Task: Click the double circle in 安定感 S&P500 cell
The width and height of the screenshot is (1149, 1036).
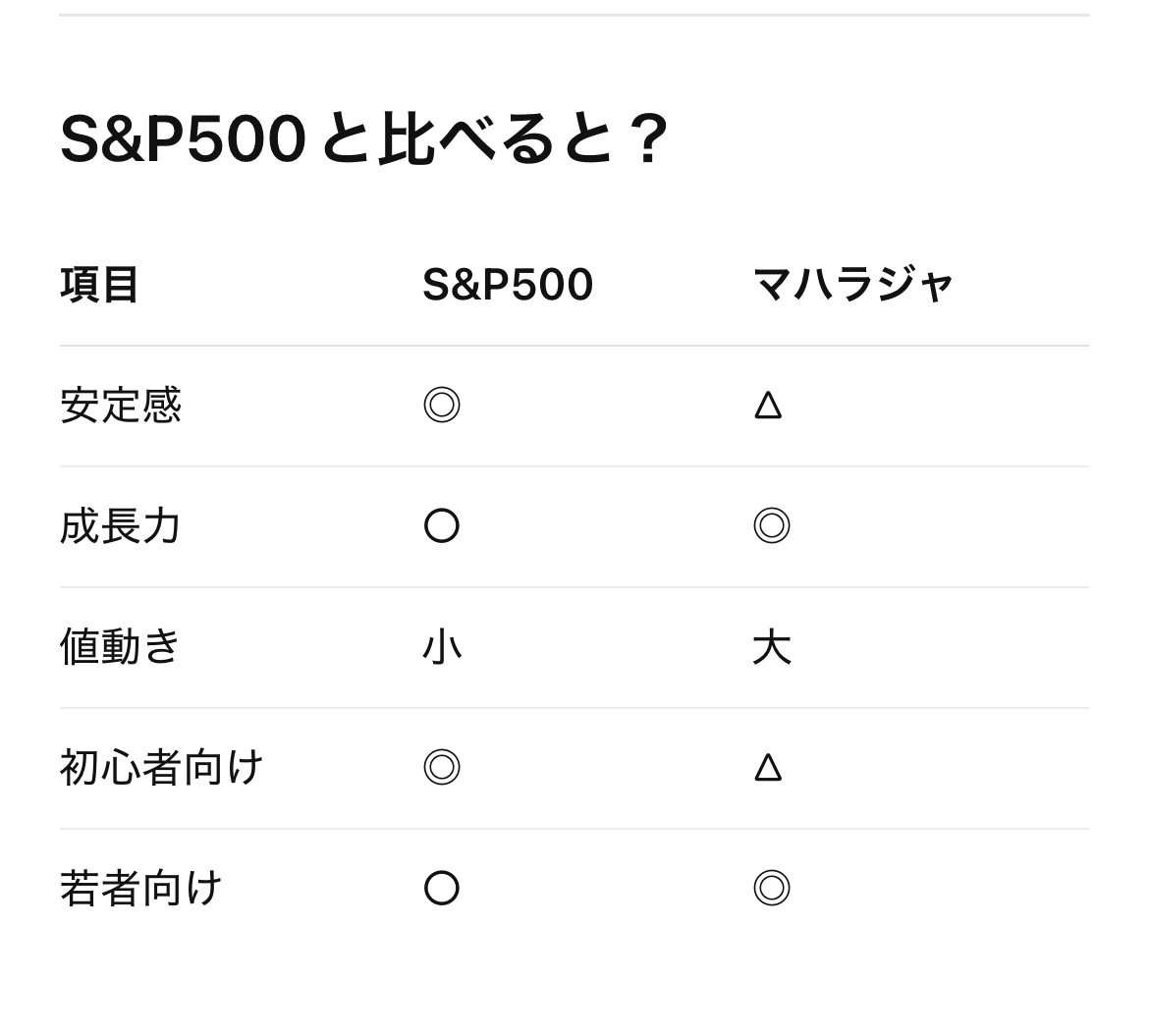Action: click(442, 406)
